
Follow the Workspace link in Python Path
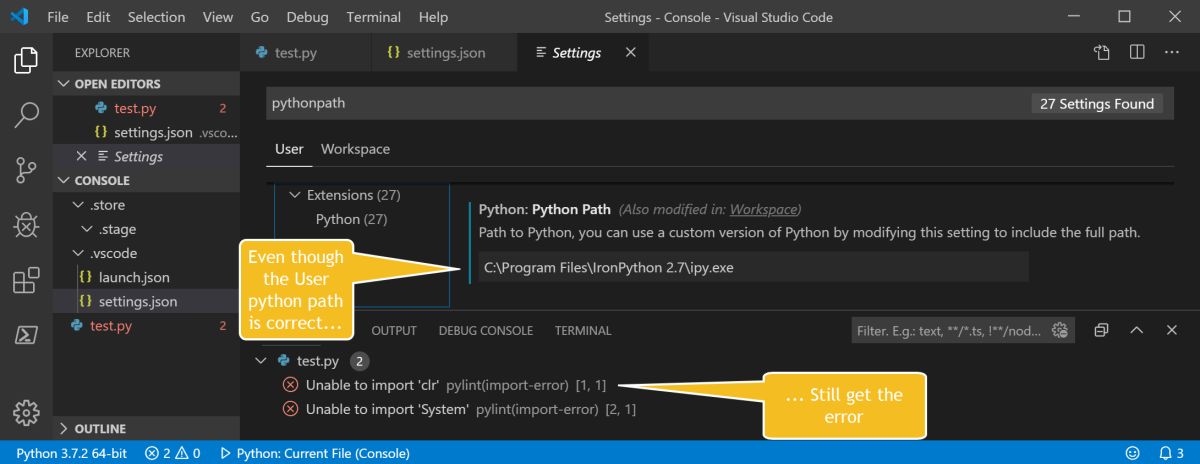tap(763, 210)
